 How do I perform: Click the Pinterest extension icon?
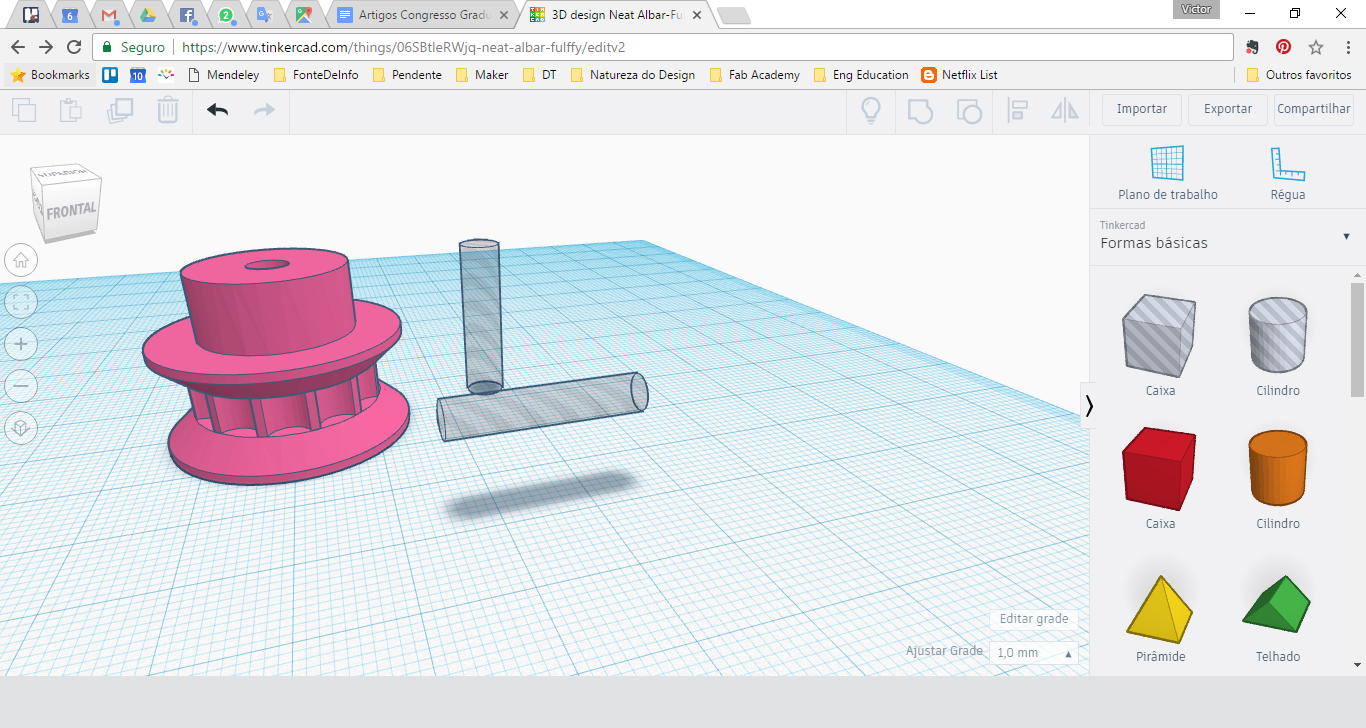(x=1283, y=47)
